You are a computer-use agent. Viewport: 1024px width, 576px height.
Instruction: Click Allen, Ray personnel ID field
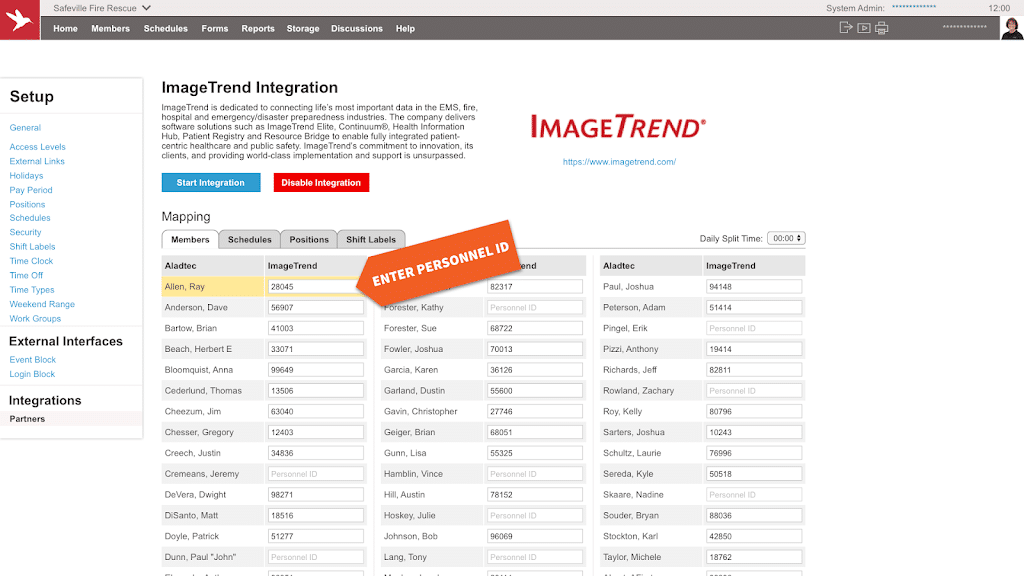point(315,287)
